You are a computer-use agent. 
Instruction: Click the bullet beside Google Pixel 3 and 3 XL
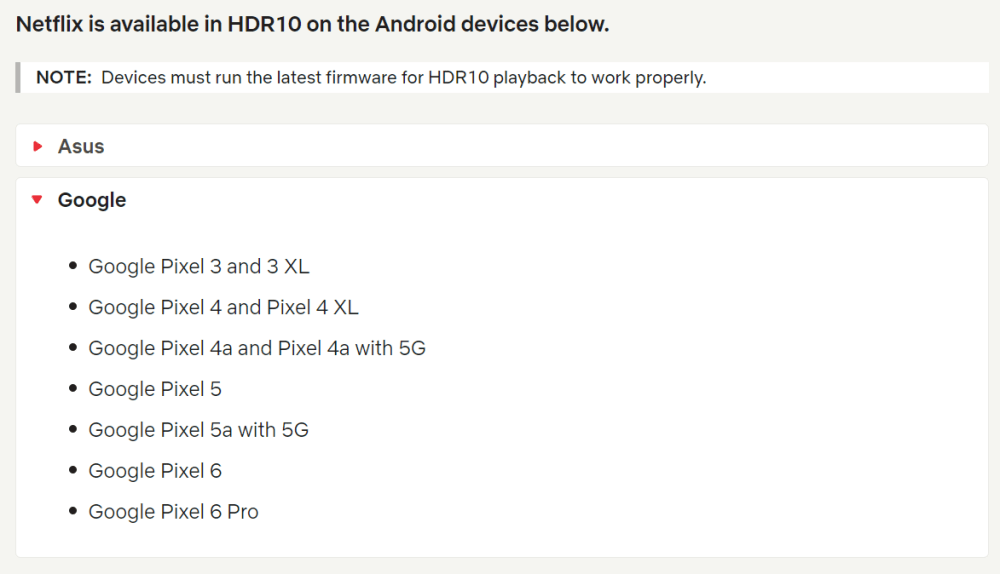tap(73, 267)
